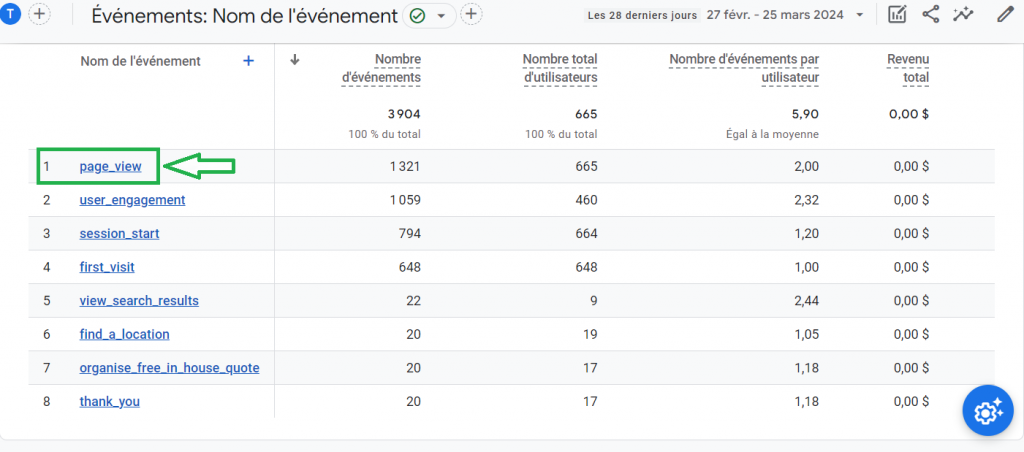Open the find_a_location event link
Image resolution: width=1024 pixels, height=452 pixels.
click(124, 334)
